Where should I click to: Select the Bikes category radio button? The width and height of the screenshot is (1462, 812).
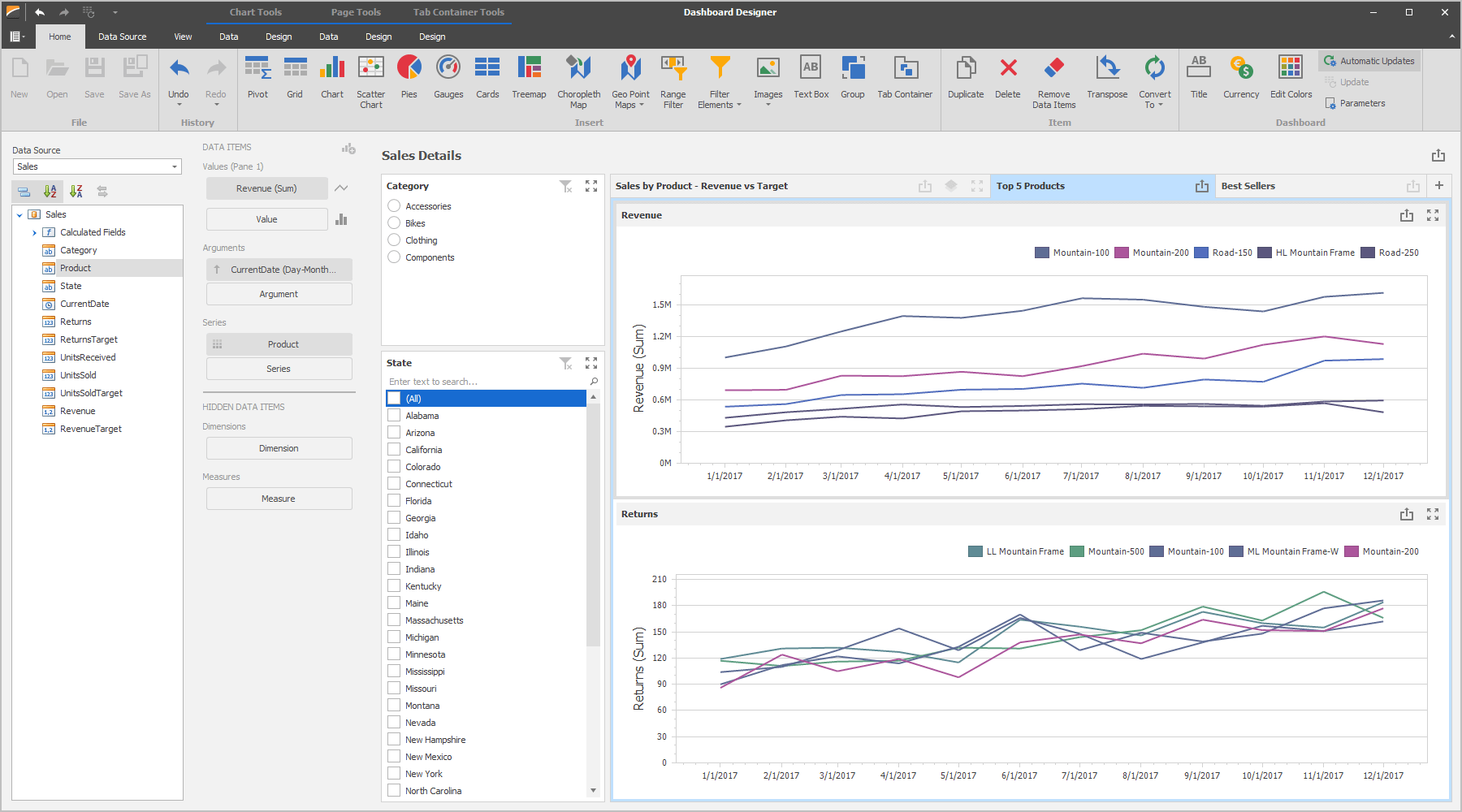[x=394, y=223]
